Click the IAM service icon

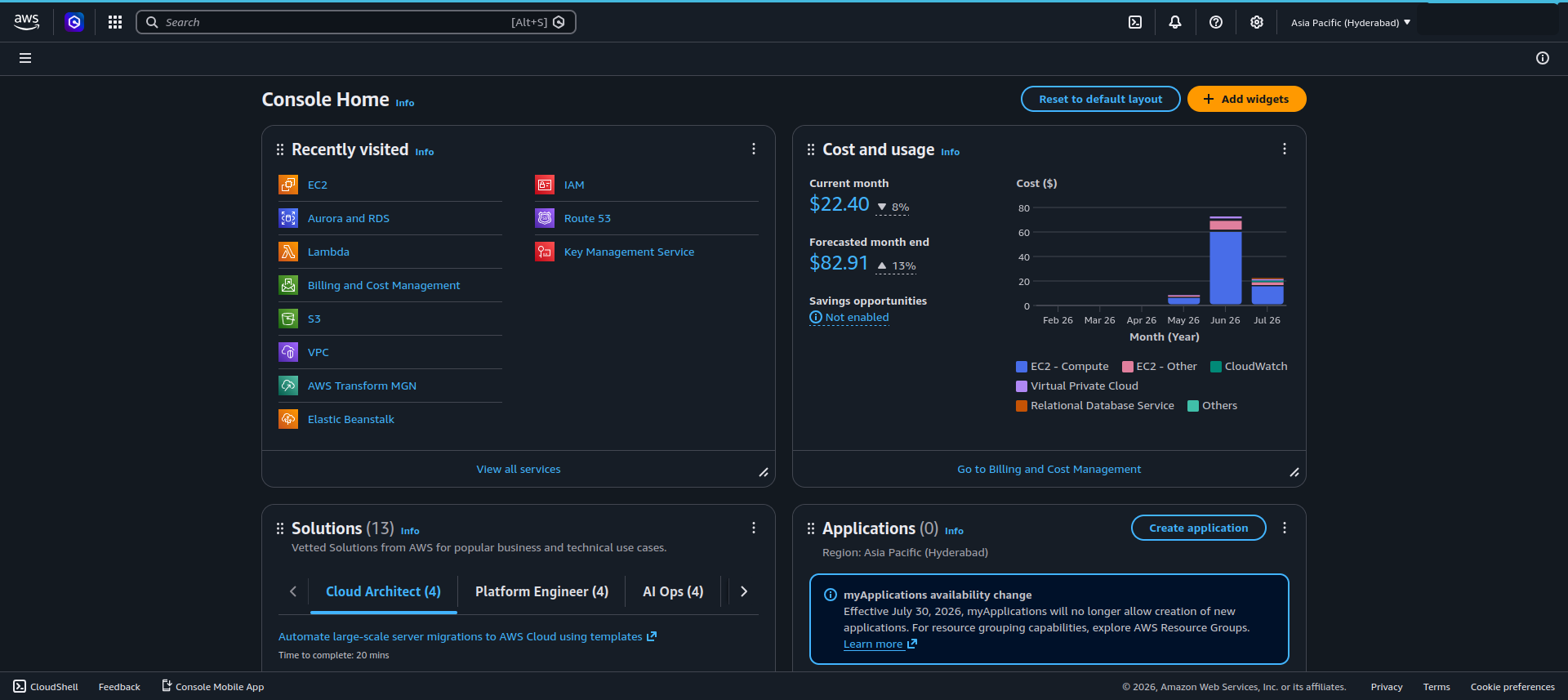(x=545, y=185)
